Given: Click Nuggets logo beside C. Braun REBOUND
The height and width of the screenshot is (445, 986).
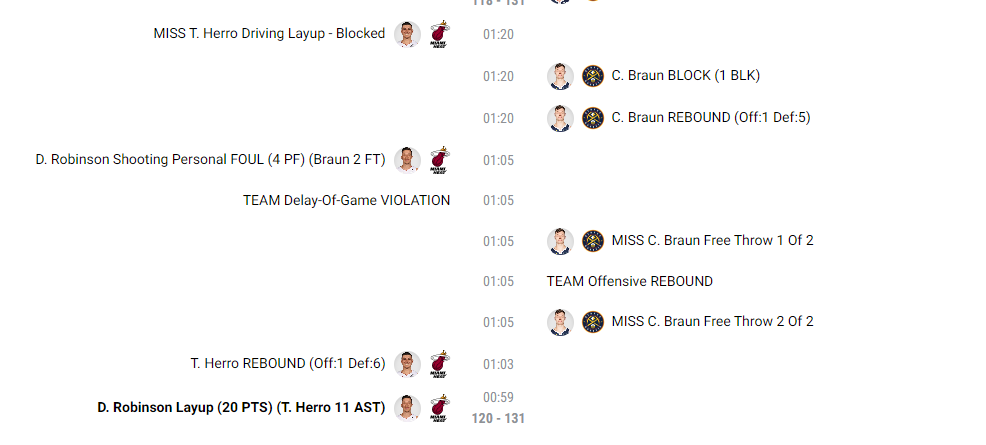Looking at the screenshot, I should pyautogui.click(x=593, y=118).
